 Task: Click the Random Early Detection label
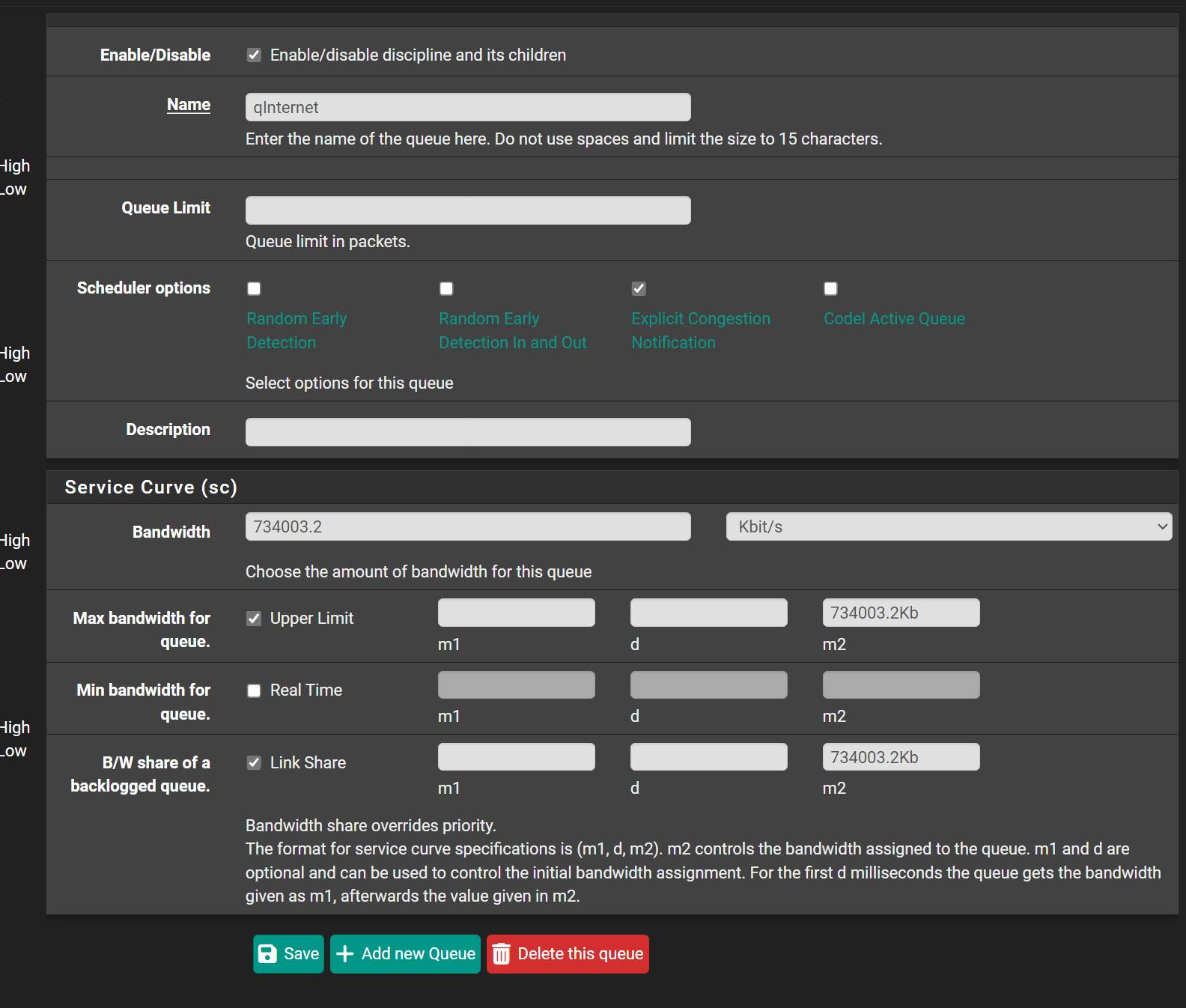297,330
